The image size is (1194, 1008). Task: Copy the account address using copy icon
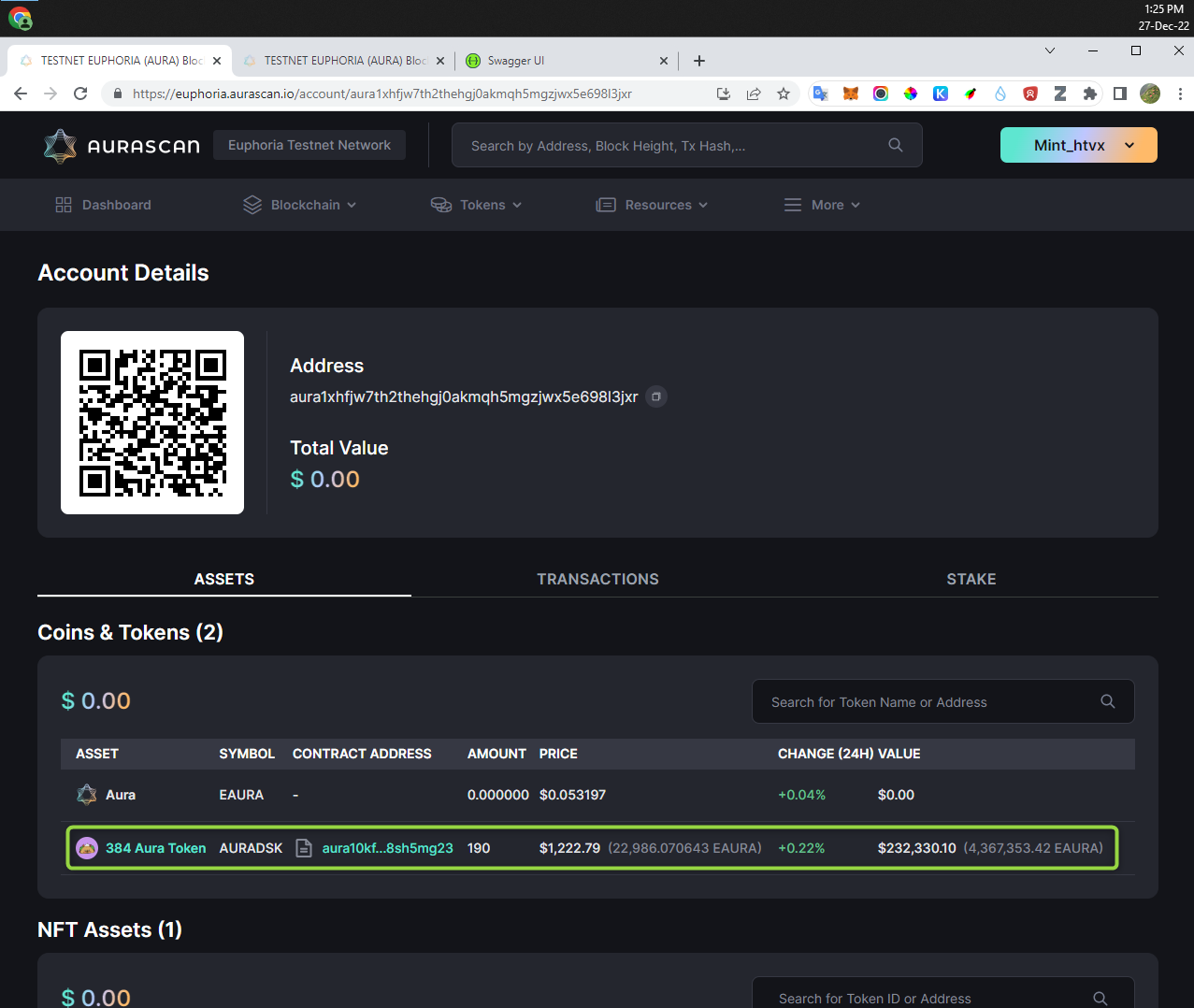click(655, 396)
